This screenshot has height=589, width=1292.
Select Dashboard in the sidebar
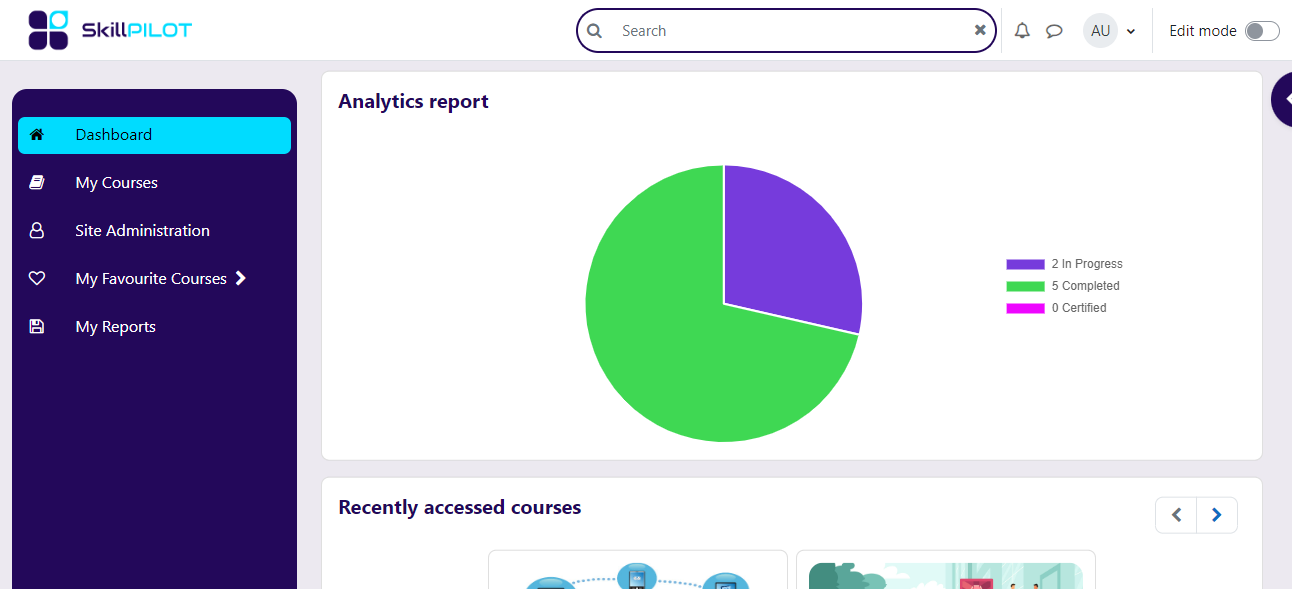click(x=113, y=134)
